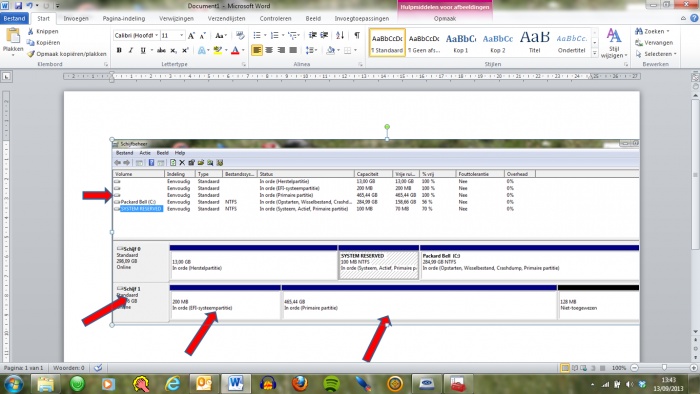The height and width of the screenshot is (394, 700).
Task: Apply the Geen afs... style
Action: click(424, 43)
